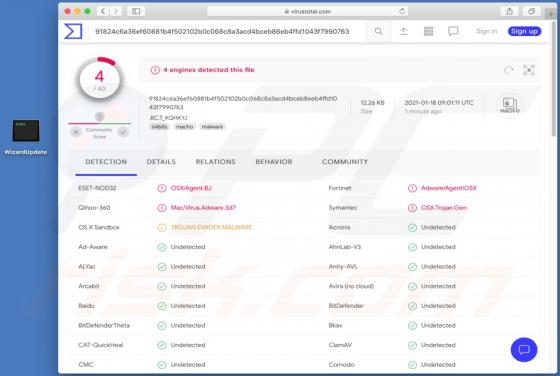Click the Mach-O file type icon
The width and height of the screenshot is (560, 376).
510,105
